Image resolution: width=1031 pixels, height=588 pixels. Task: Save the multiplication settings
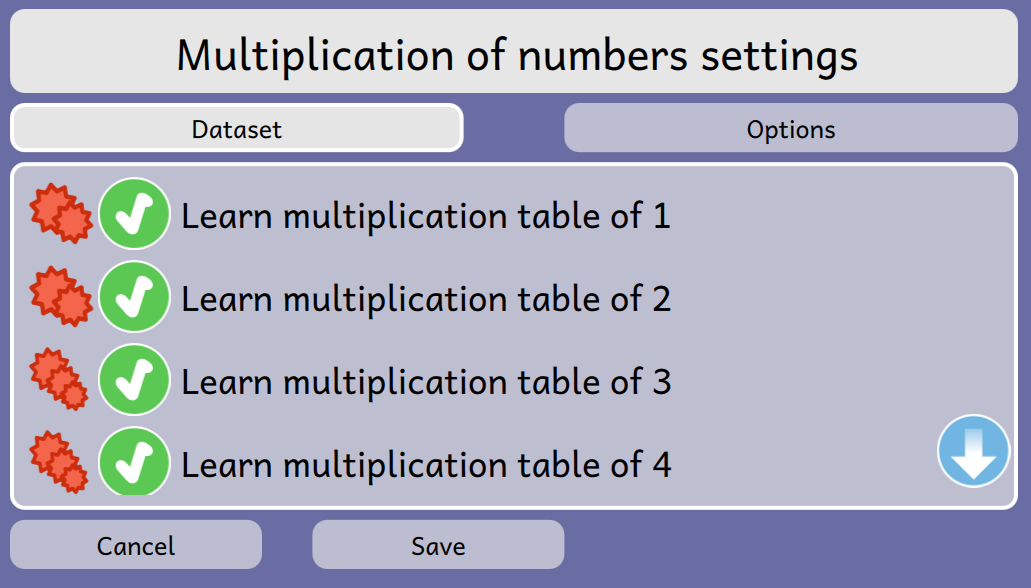pos(438,545)
